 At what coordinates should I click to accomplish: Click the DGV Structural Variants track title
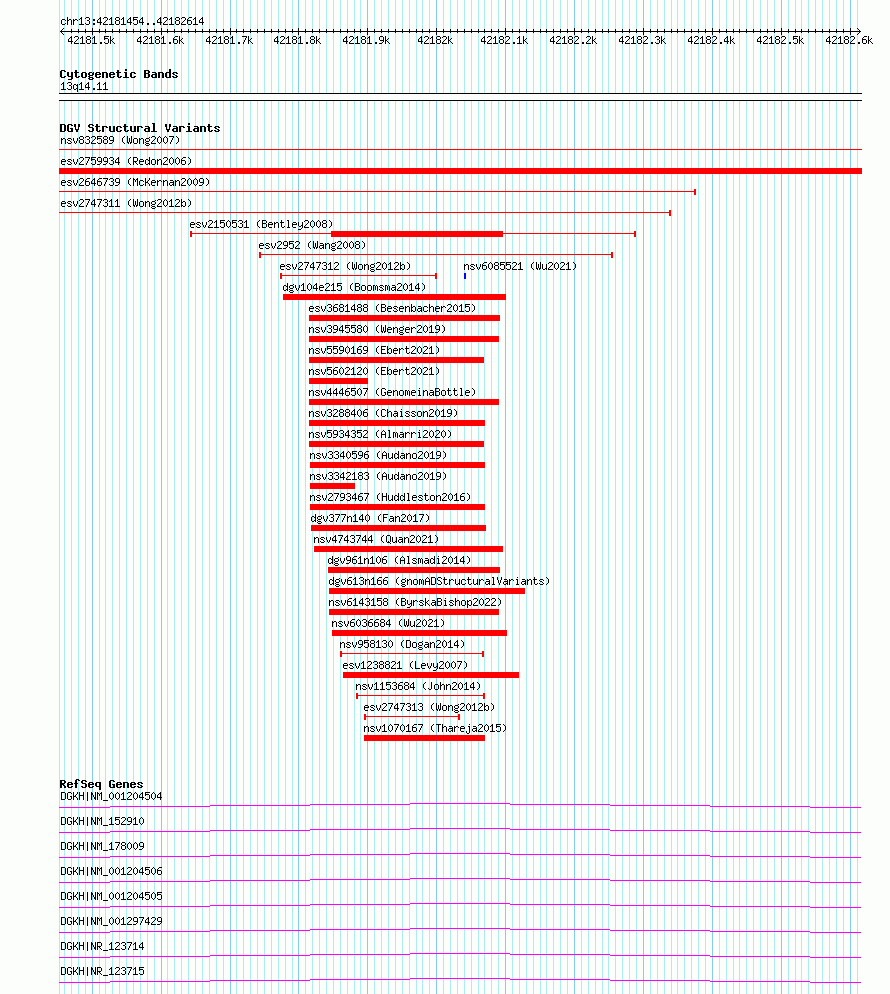[x=140, y=128]
